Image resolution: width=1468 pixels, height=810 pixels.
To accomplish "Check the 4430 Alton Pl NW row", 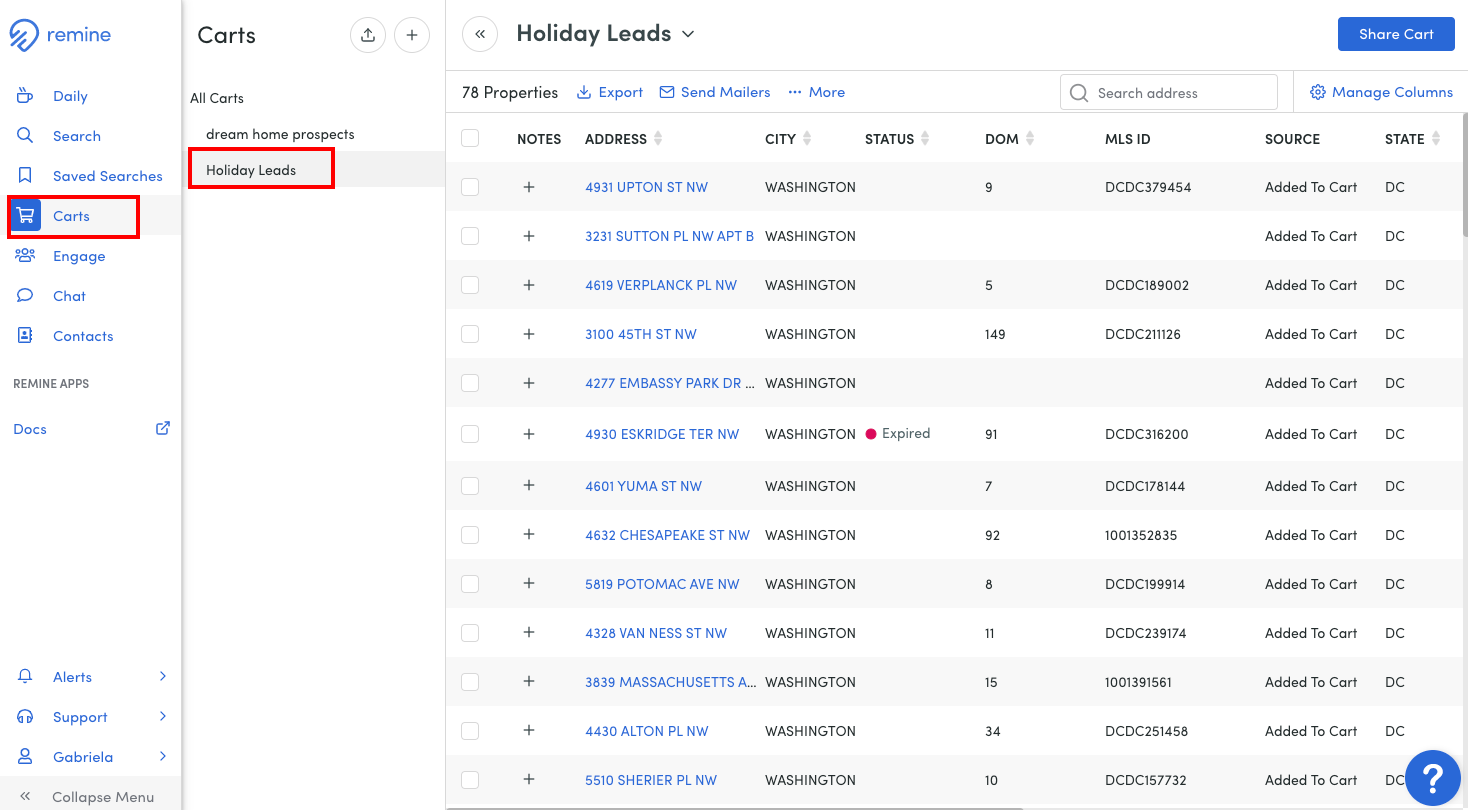I will tap(470, 731).
